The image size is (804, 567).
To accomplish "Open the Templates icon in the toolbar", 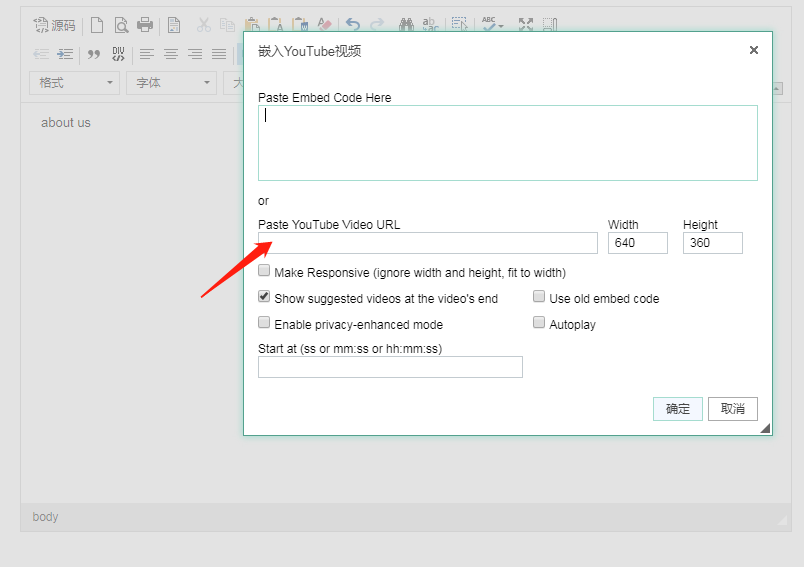I will coord(174,25).
